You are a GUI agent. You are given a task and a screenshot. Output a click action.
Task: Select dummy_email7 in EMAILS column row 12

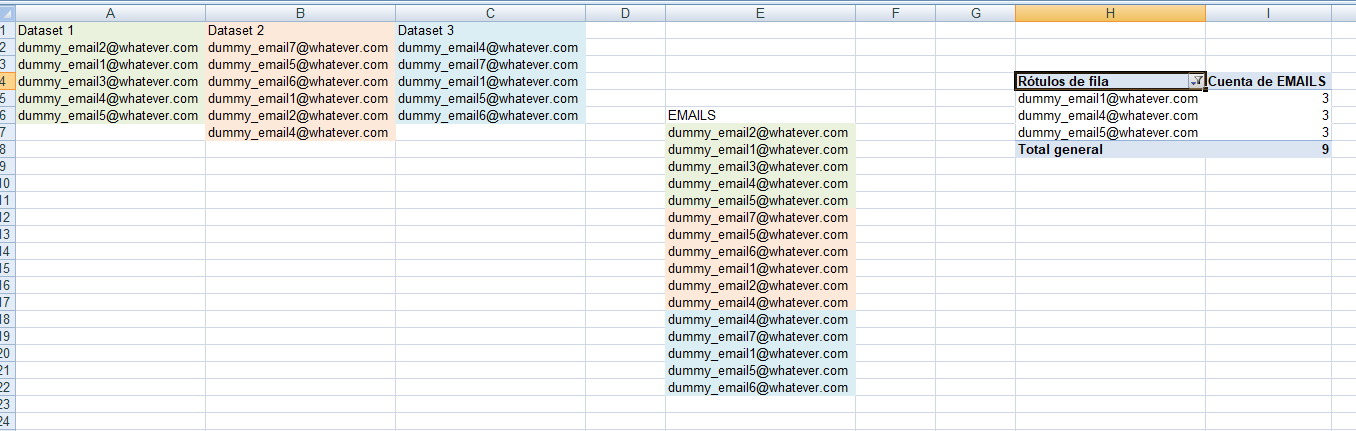760,217
